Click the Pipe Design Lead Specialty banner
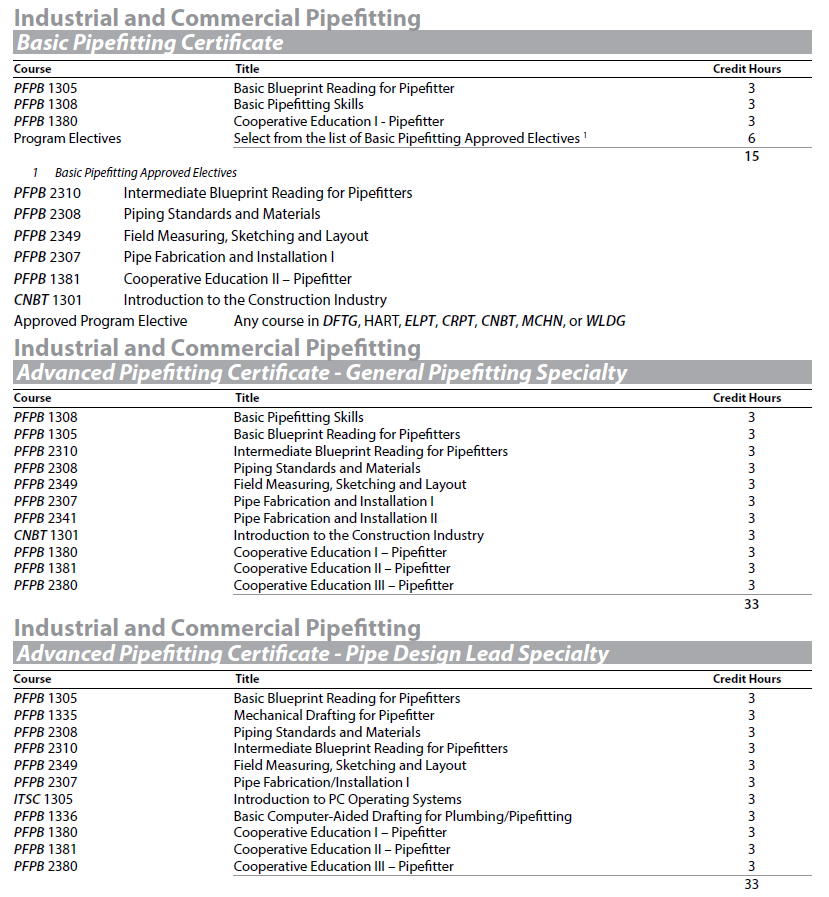This screenshot has height=897, width=829. click(311, 654)
